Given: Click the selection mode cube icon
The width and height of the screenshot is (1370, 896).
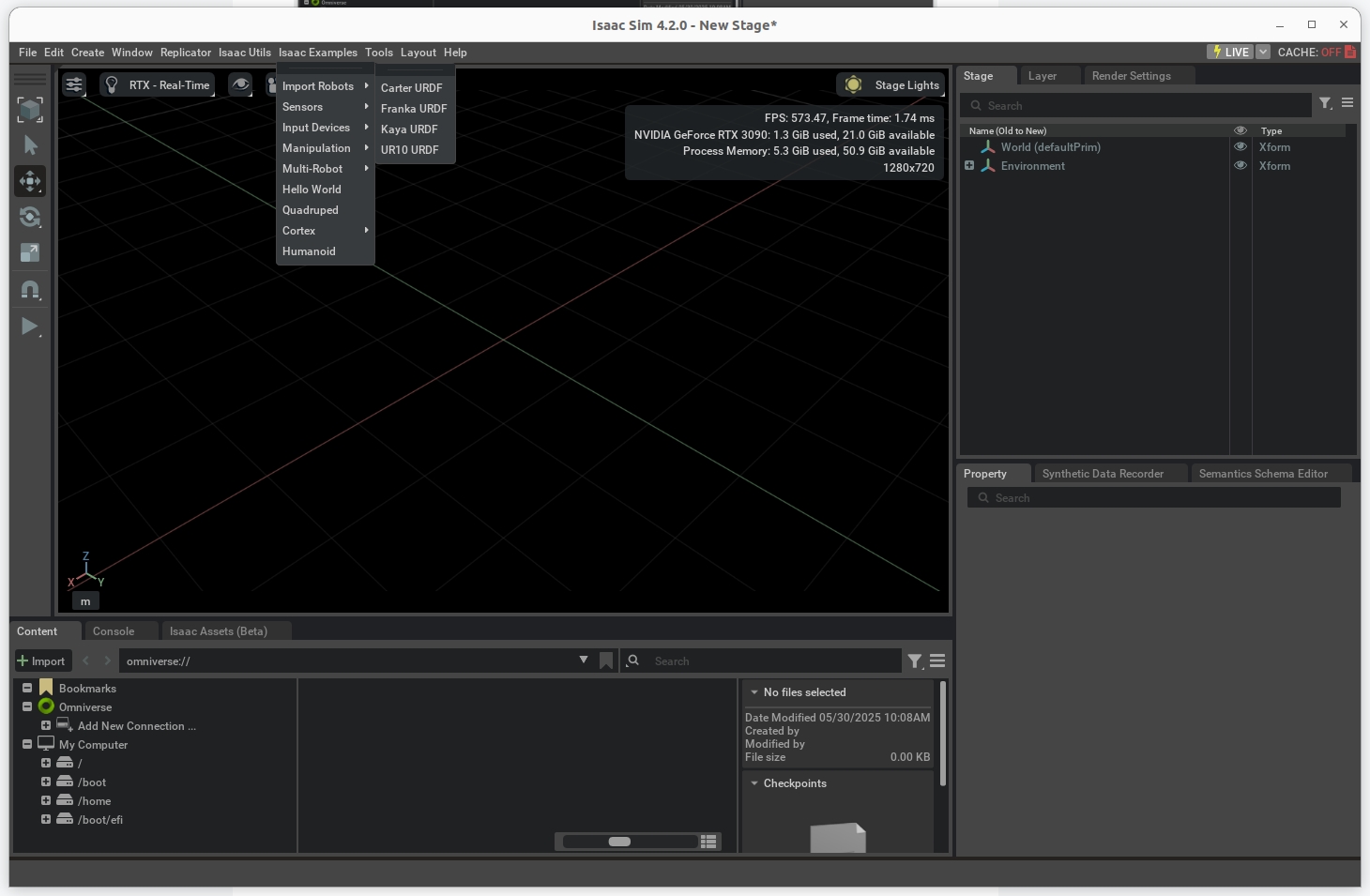Looking at the screenshot, I should coord(30,110).
